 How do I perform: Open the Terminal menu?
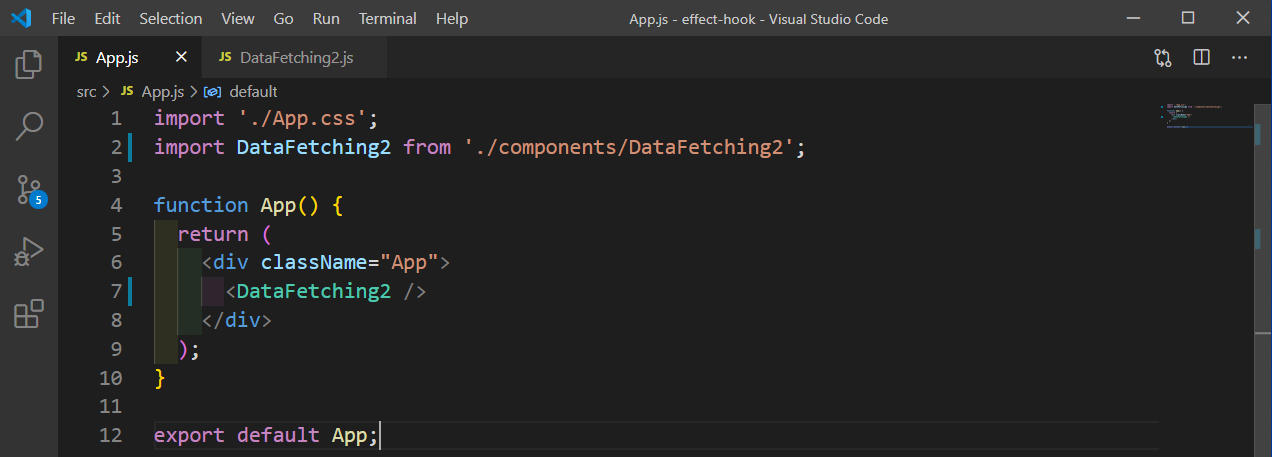[x=389, y=18]
